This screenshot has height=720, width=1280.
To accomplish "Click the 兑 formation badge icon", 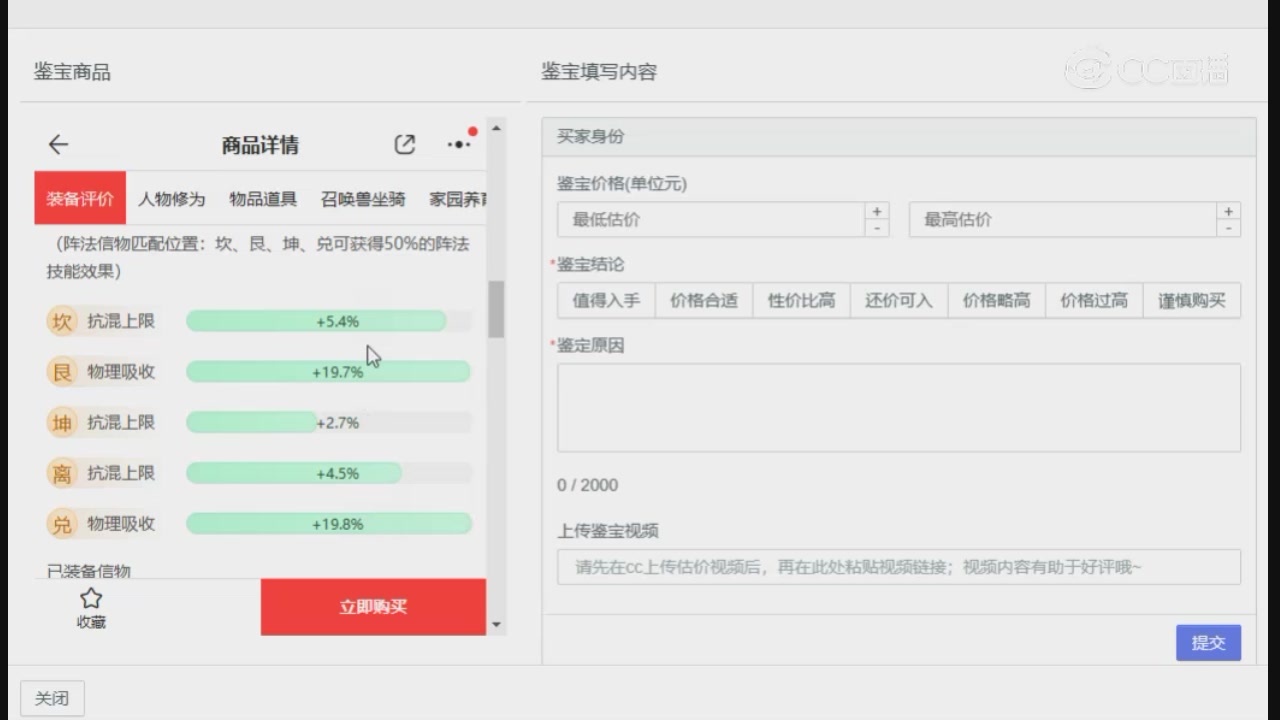I will point(62,524).
